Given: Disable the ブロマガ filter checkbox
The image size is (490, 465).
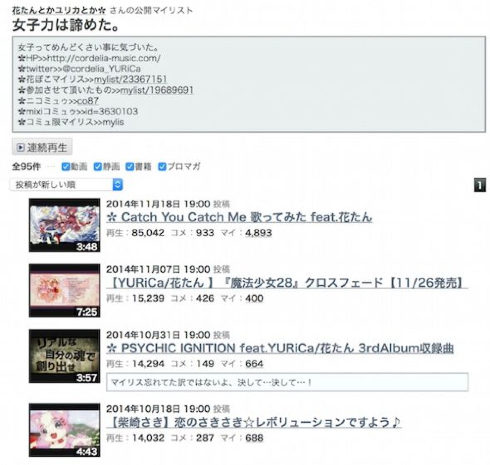Looking at the screenshot, I should click(162, 167).
